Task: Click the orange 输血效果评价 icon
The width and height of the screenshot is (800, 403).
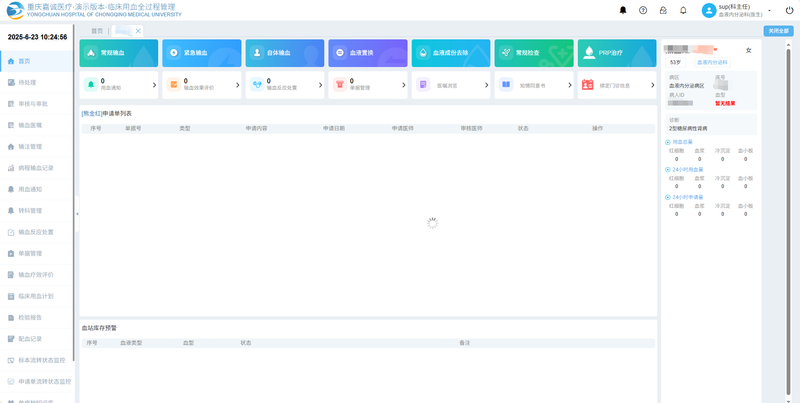Action: tap(174, 85)
